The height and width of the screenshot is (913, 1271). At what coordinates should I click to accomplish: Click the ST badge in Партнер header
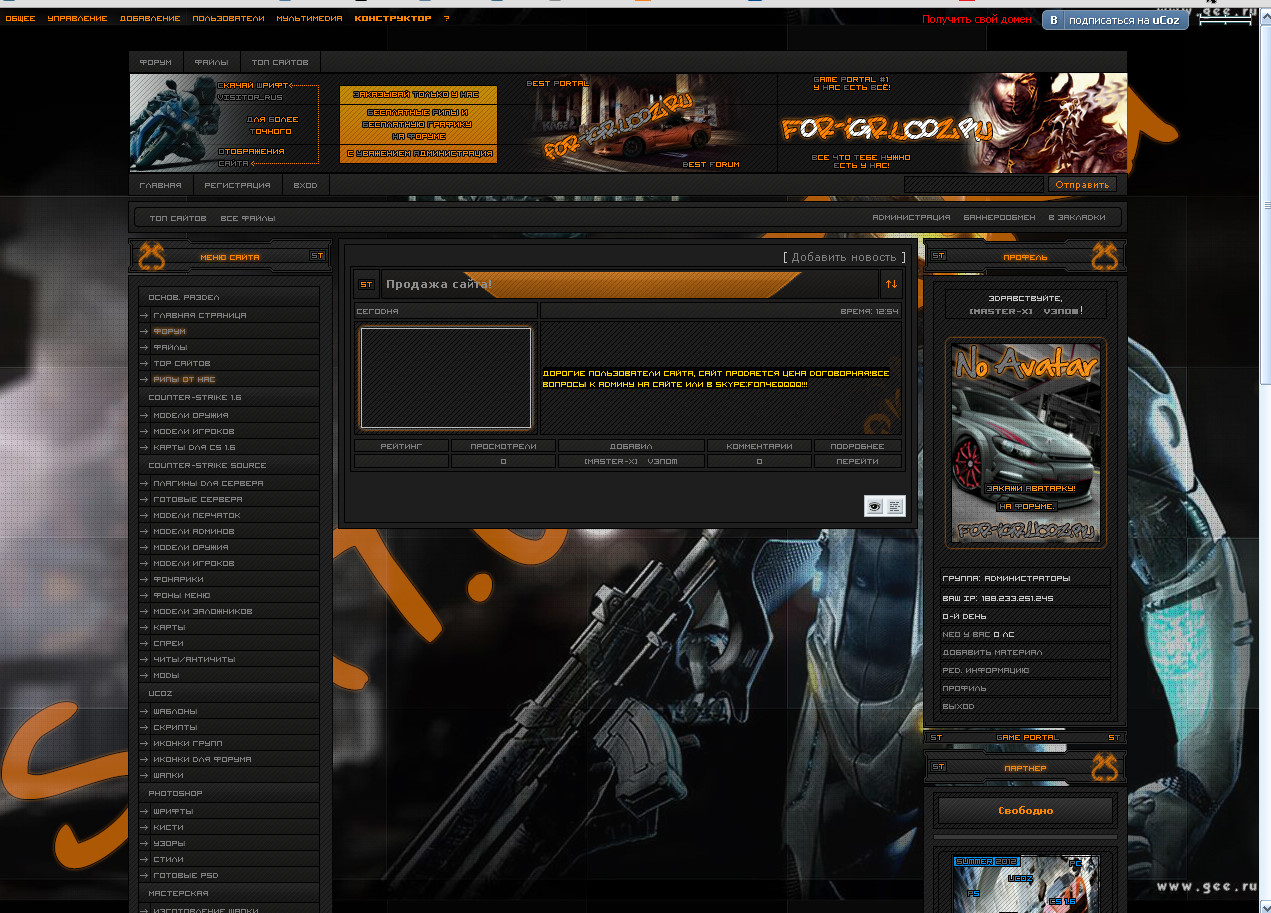pos(938,767)
